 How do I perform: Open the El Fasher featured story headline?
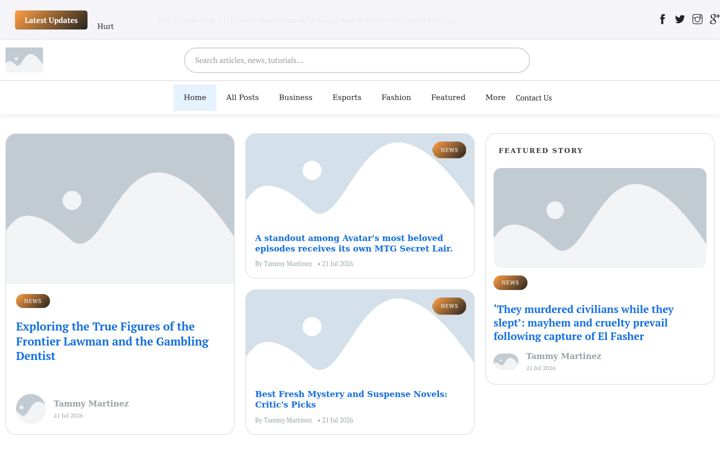[x=583, y=322]
